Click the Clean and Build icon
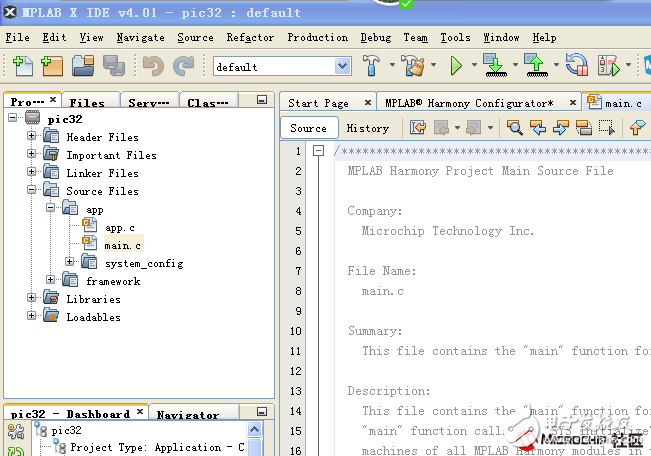Screen dimensions: 651x456 coord(412,66)
